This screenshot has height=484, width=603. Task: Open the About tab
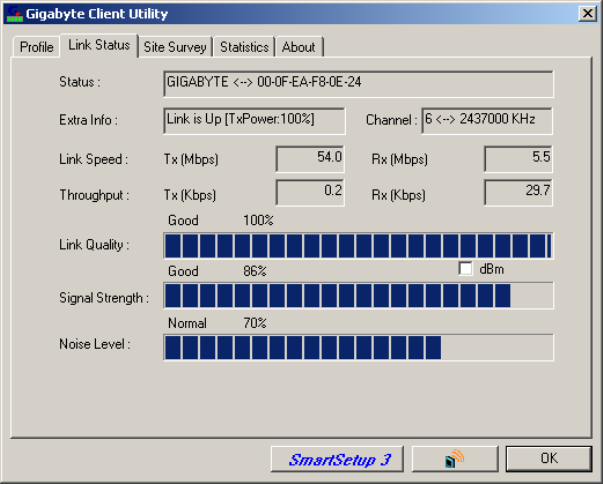tap(299, 47)
